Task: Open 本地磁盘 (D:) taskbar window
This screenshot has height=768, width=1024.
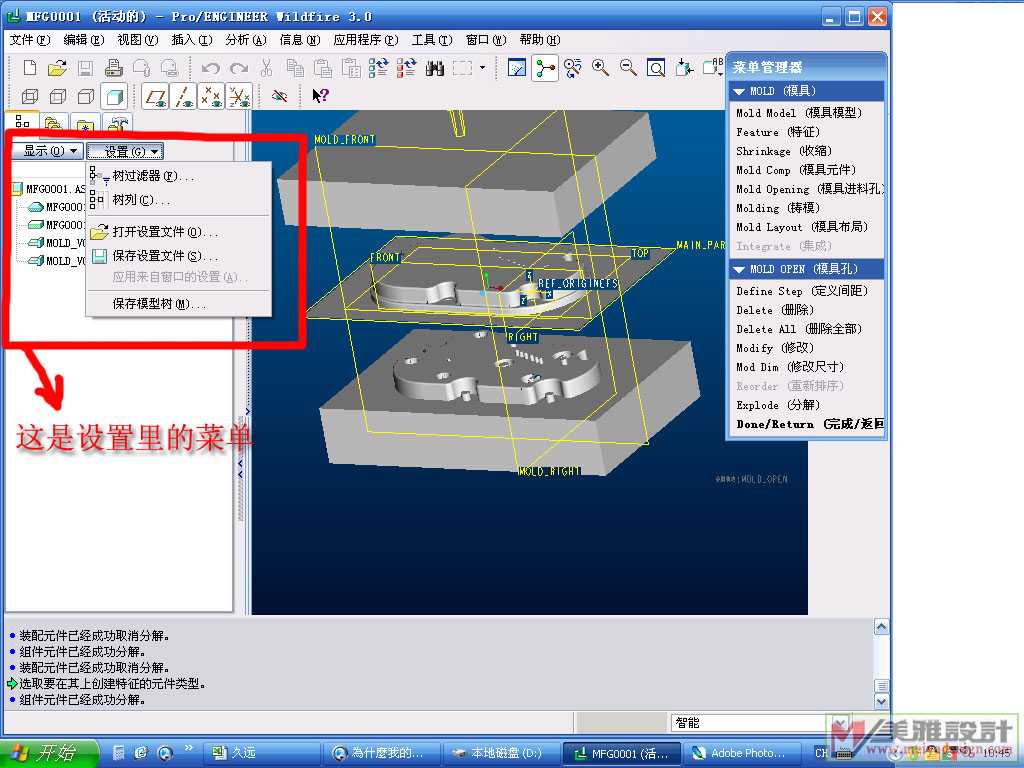Action: point(501,753)
